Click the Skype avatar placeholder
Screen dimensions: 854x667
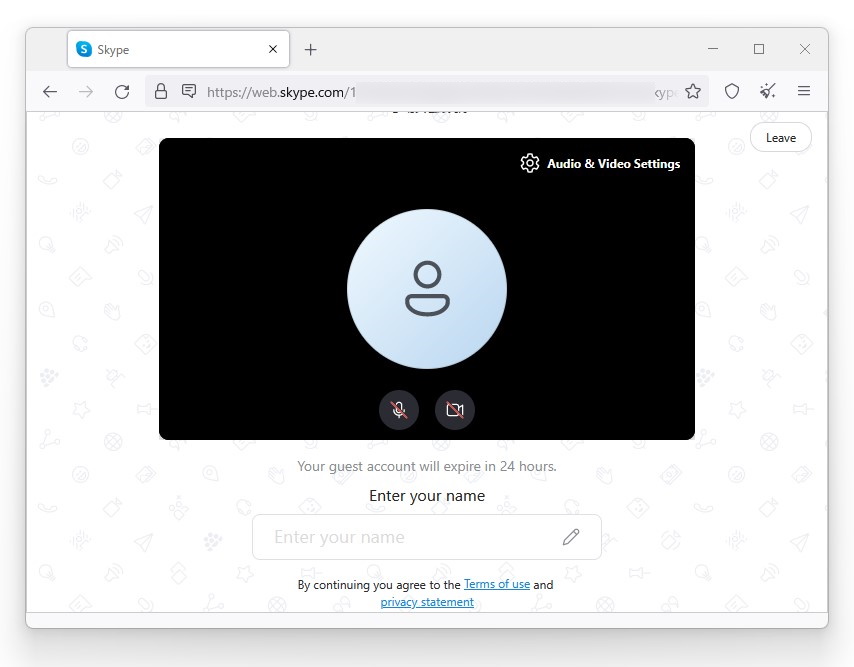[427, 289]
